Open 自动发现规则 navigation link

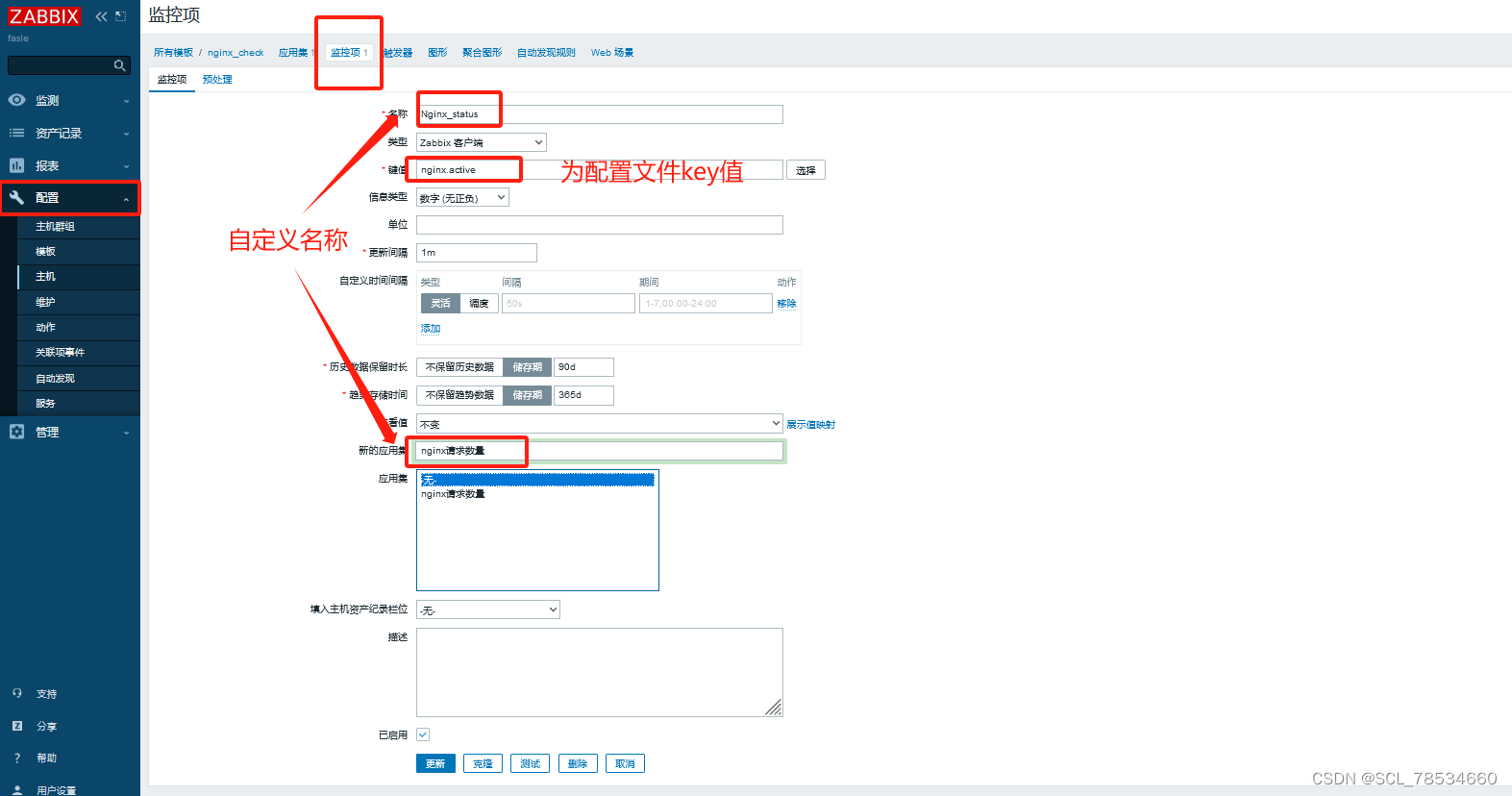[546, 53]
